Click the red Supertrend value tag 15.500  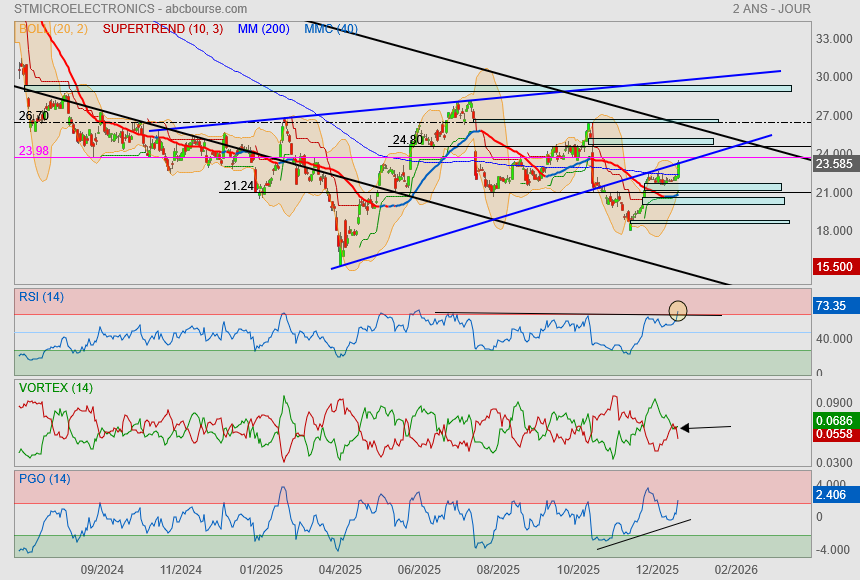(x=833, y=267)
